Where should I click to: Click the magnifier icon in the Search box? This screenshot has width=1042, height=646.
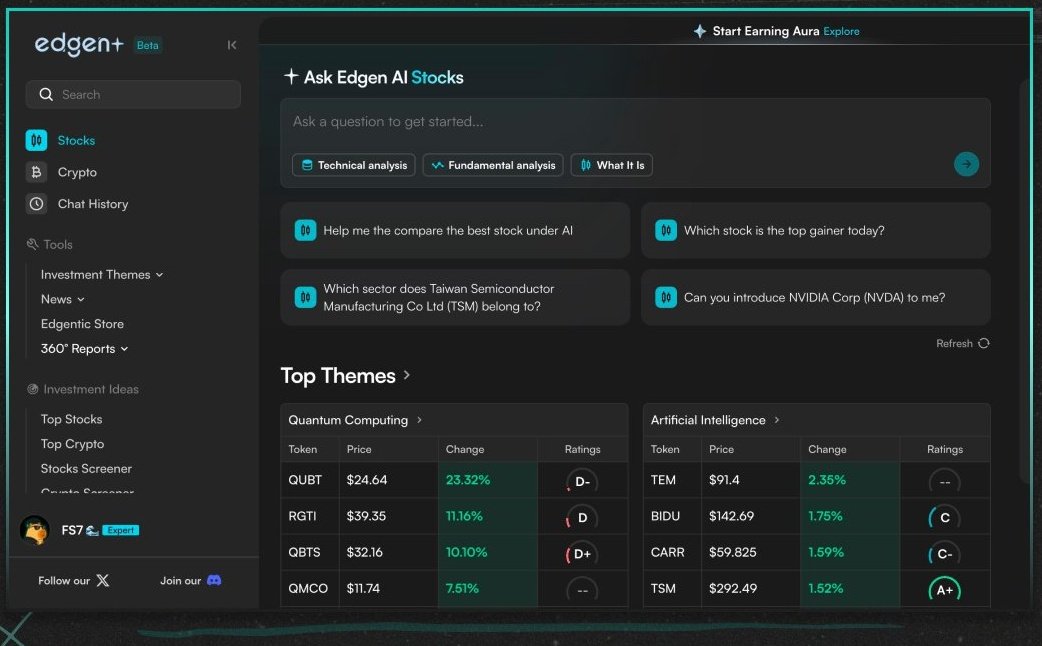(46, 94)
